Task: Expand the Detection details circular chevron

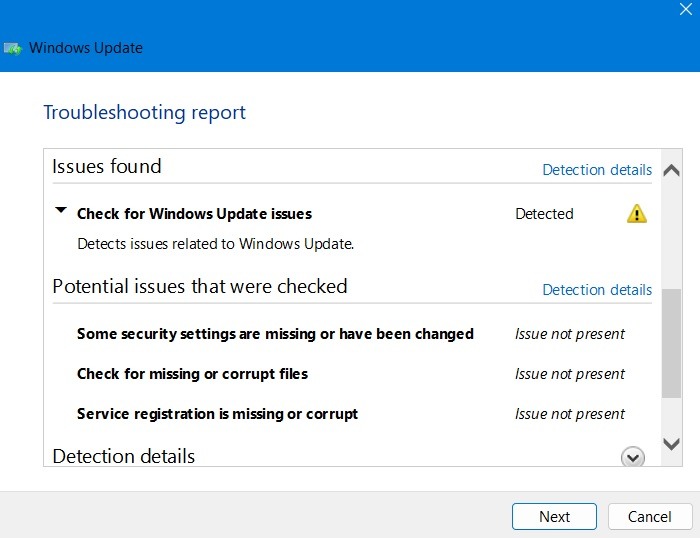Action: tap(633, 457)
